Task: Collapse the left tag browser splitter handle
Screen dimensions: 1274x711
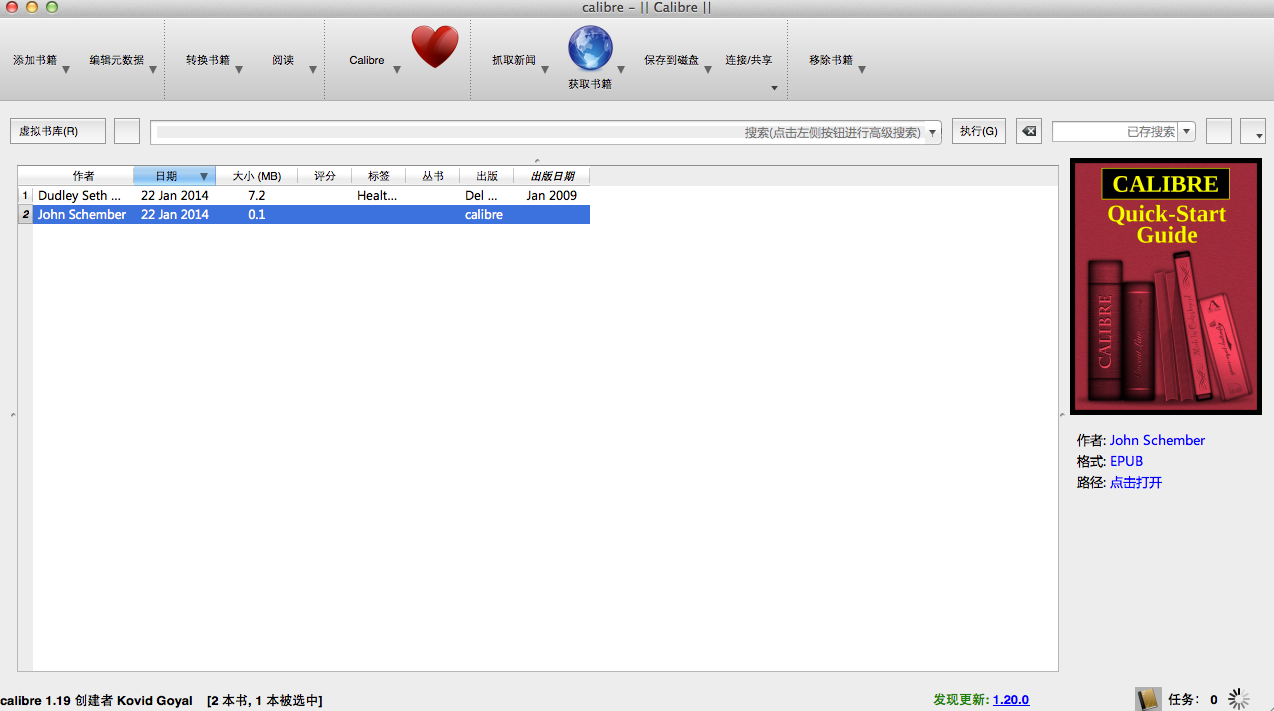Action: coord(13,415)
